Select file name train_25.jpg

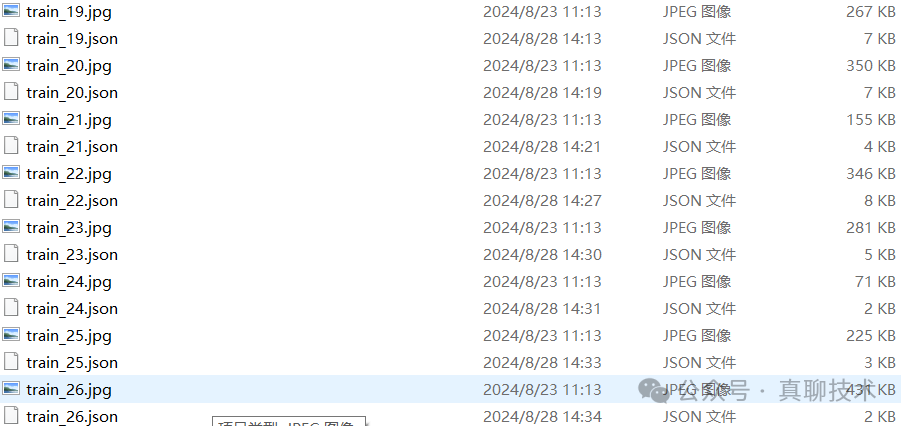tap(69, 336)
